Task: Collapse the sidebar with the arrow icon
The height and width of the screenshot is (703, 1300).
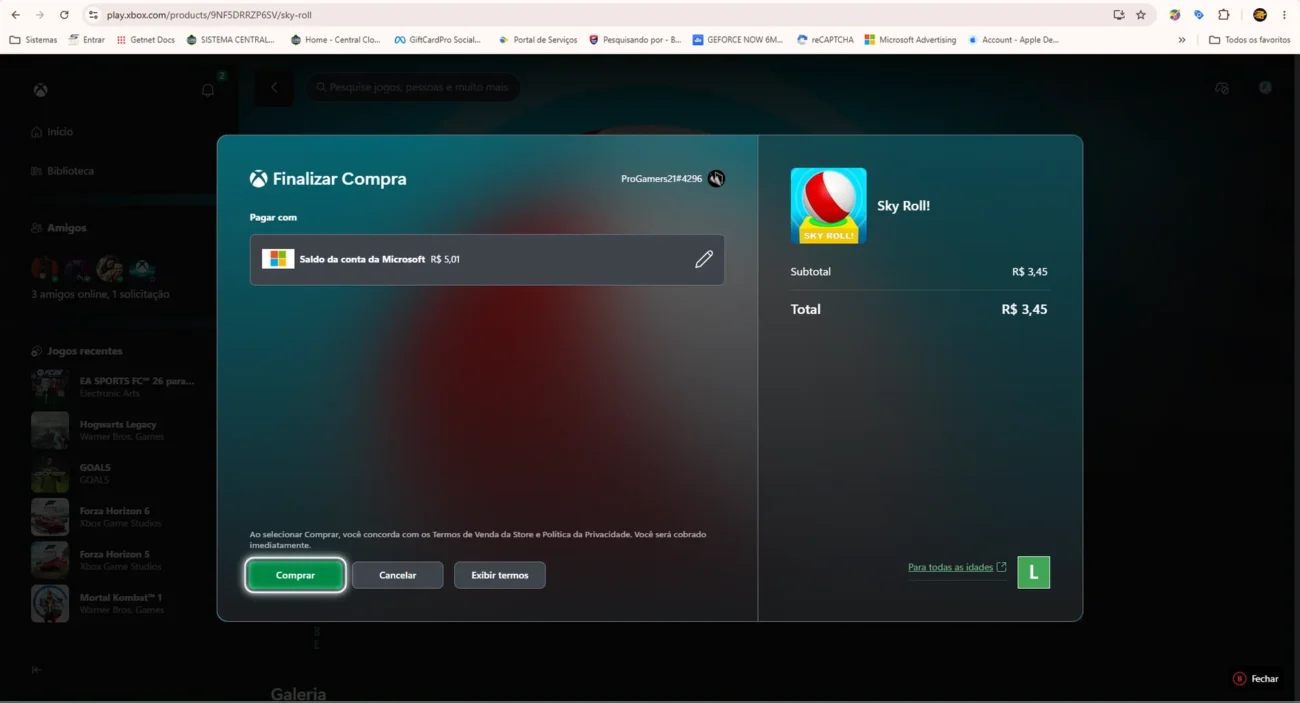Action: [x=37, y=670]
